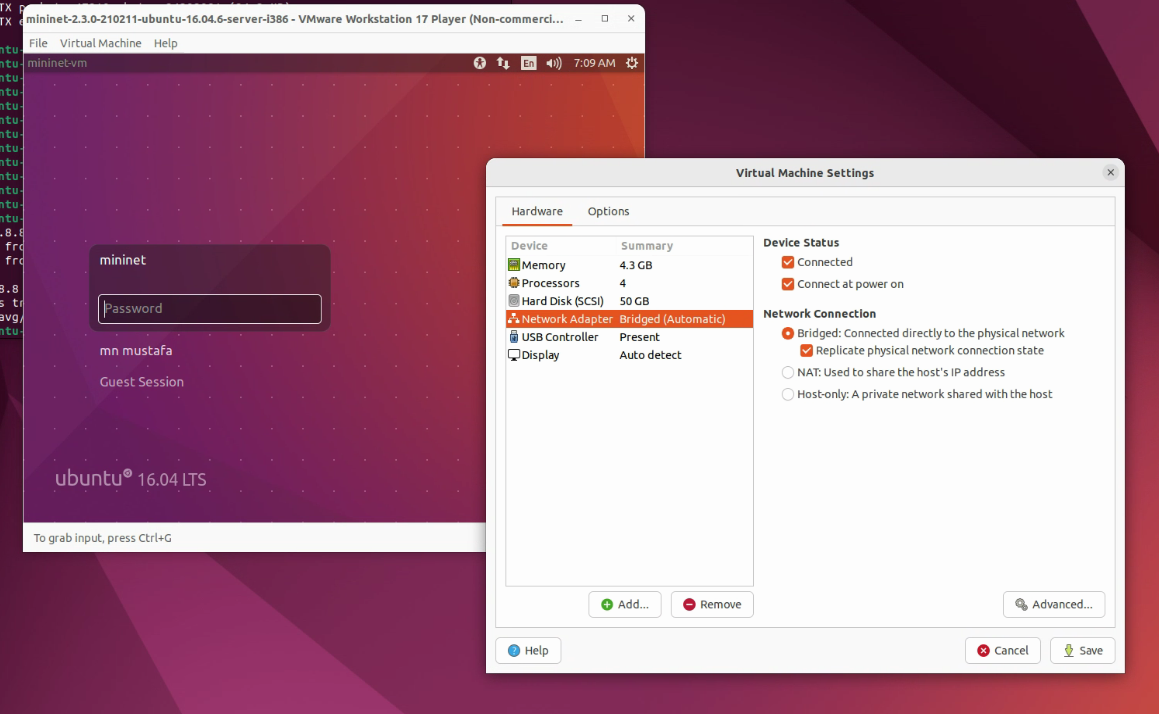This screenshot has height=714, width=1159.
Task: Uncheck the Connected checkbox
Action: tap(788, 262)
